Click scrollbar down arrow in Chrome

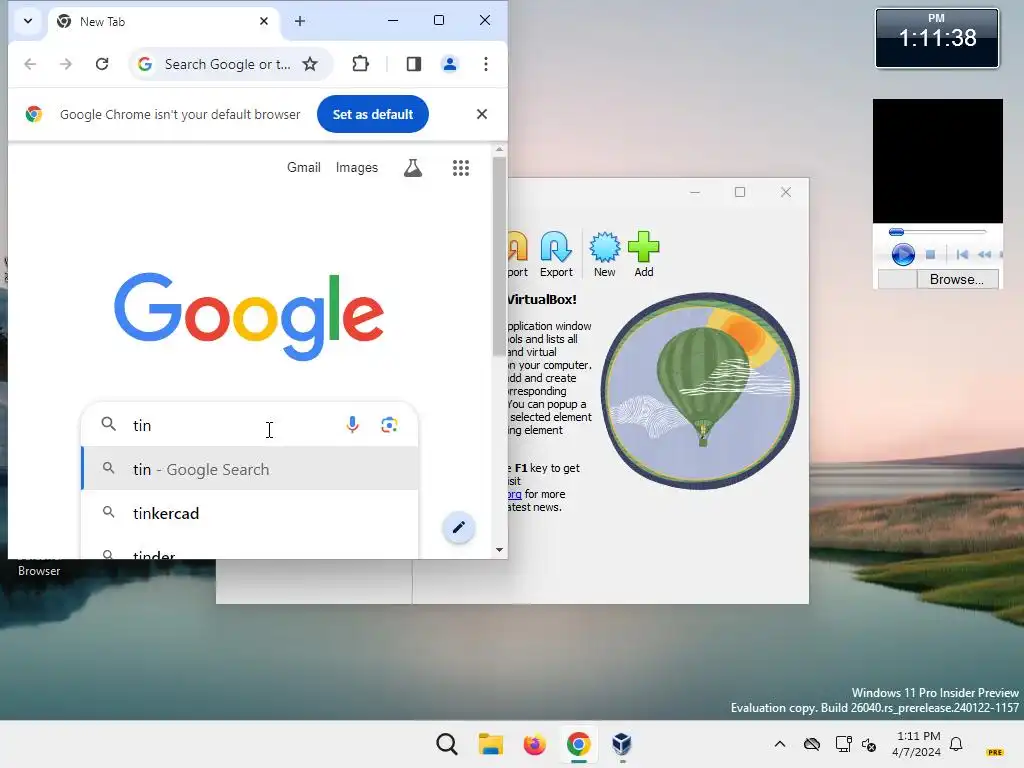point(500,550)
